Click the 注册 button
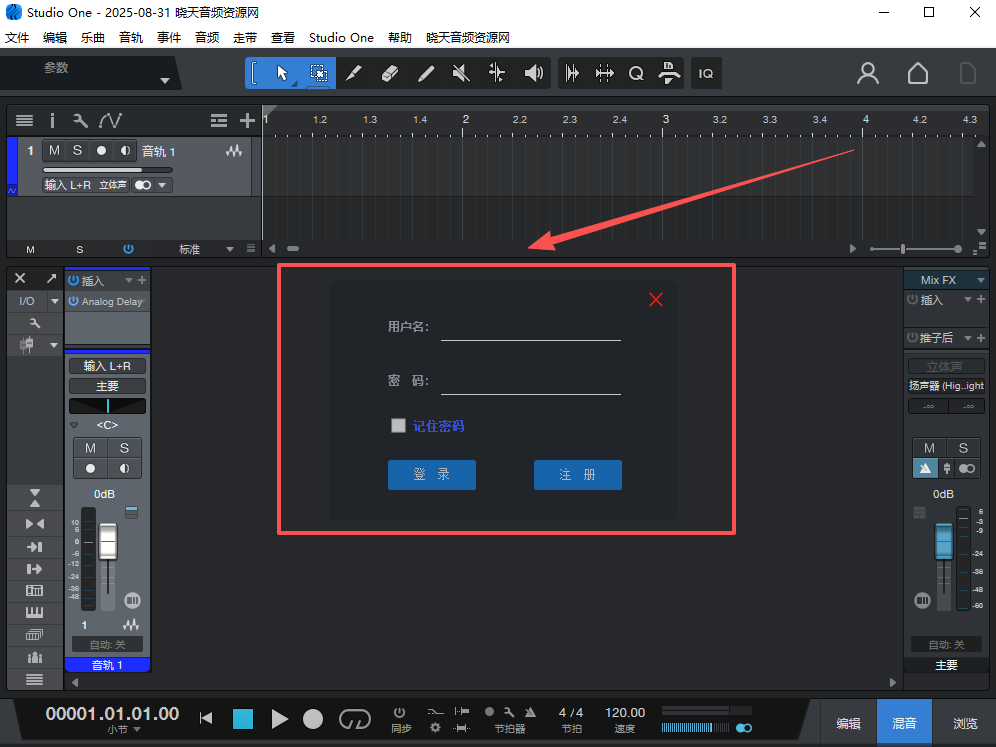The width and height of the screenshot is (996, 747). (x=578, y=475)
